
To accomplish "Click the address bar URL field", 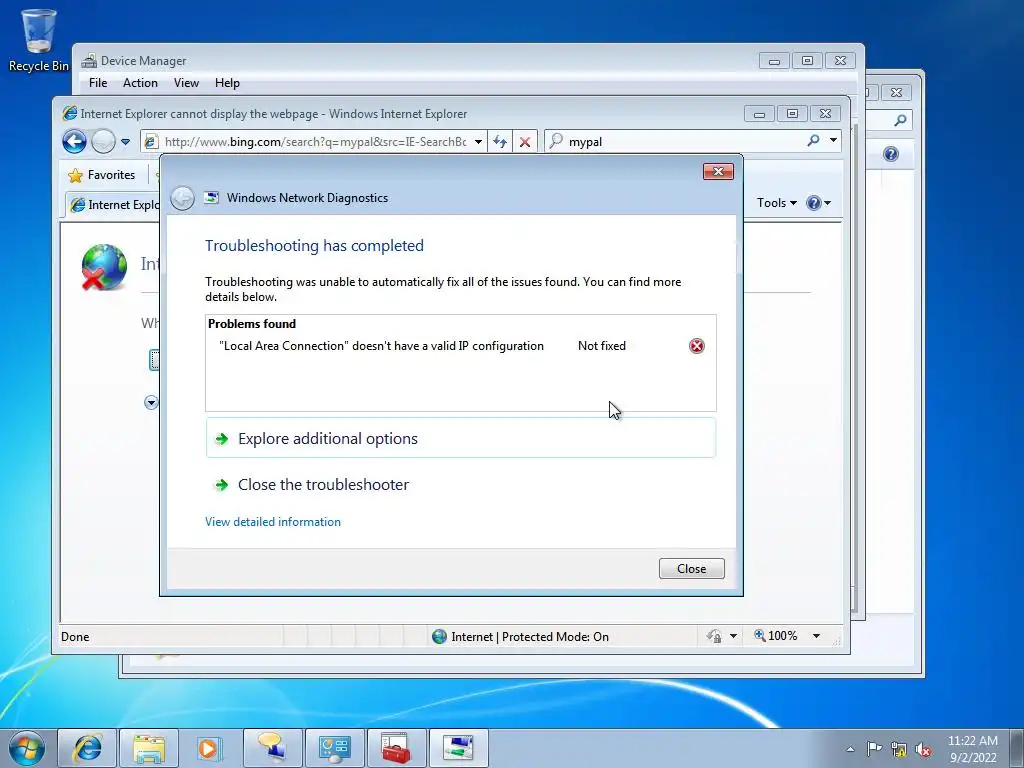I will point(315,142).
